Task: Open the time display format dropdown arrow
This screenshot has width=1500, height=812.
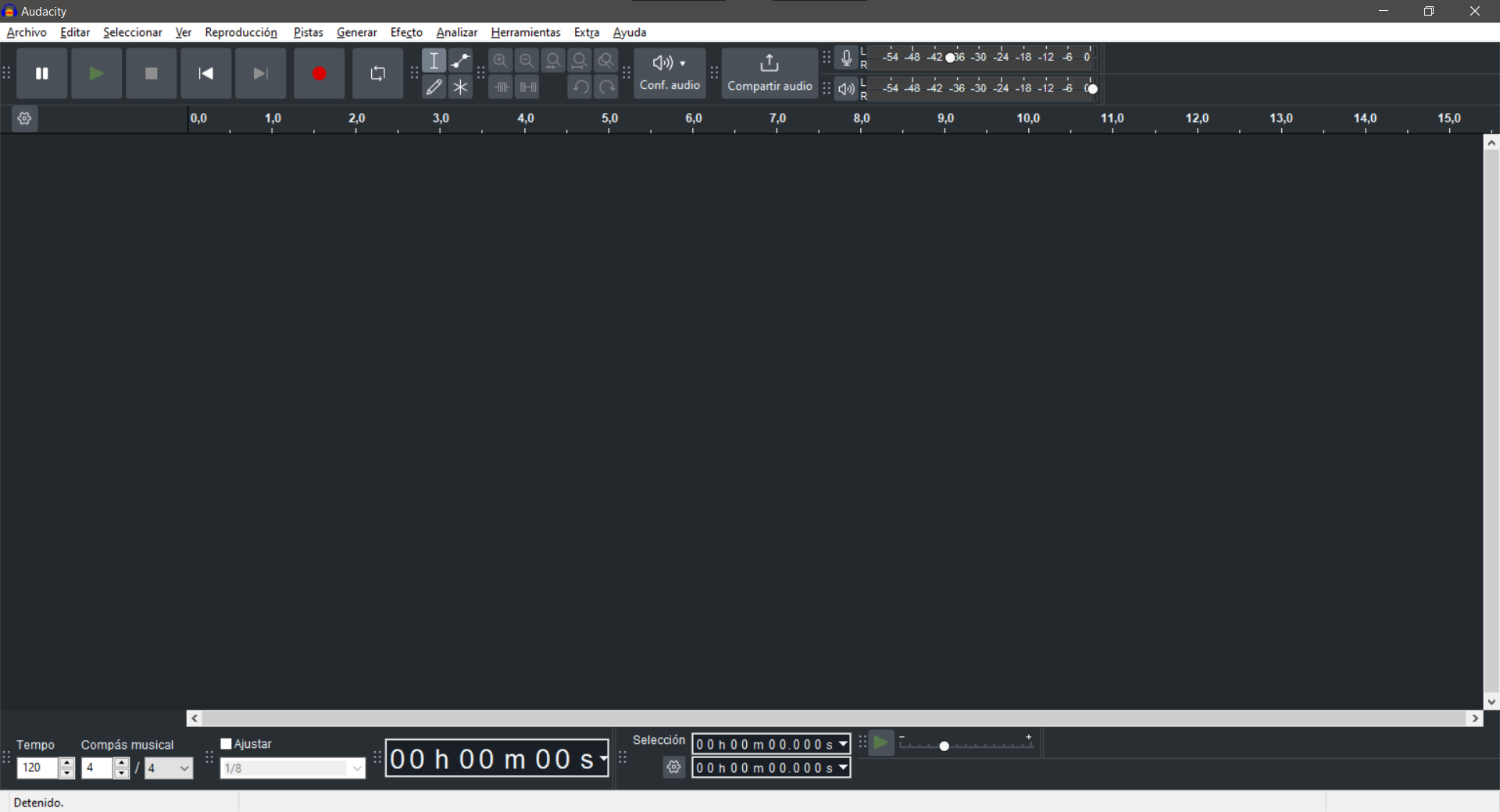Action: point(603,758)
